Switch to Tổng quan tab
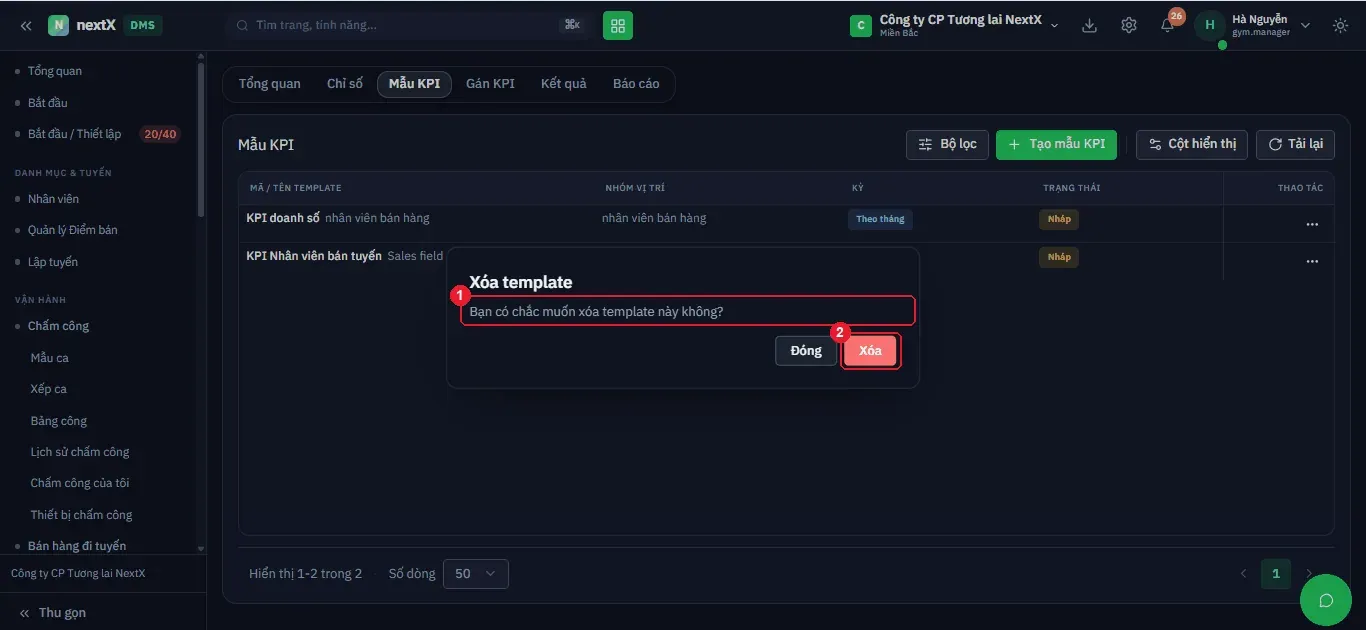The width and height of the screenshot is (1366, 630). pyautogui.click(x=269, y=84)
